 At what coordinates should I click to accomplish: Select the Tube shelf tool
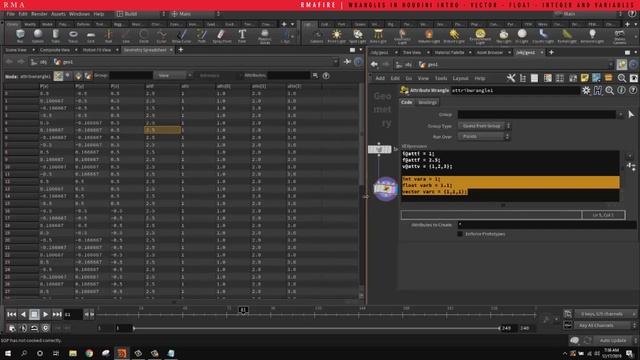pyautogui.click(x=56, y=36)
